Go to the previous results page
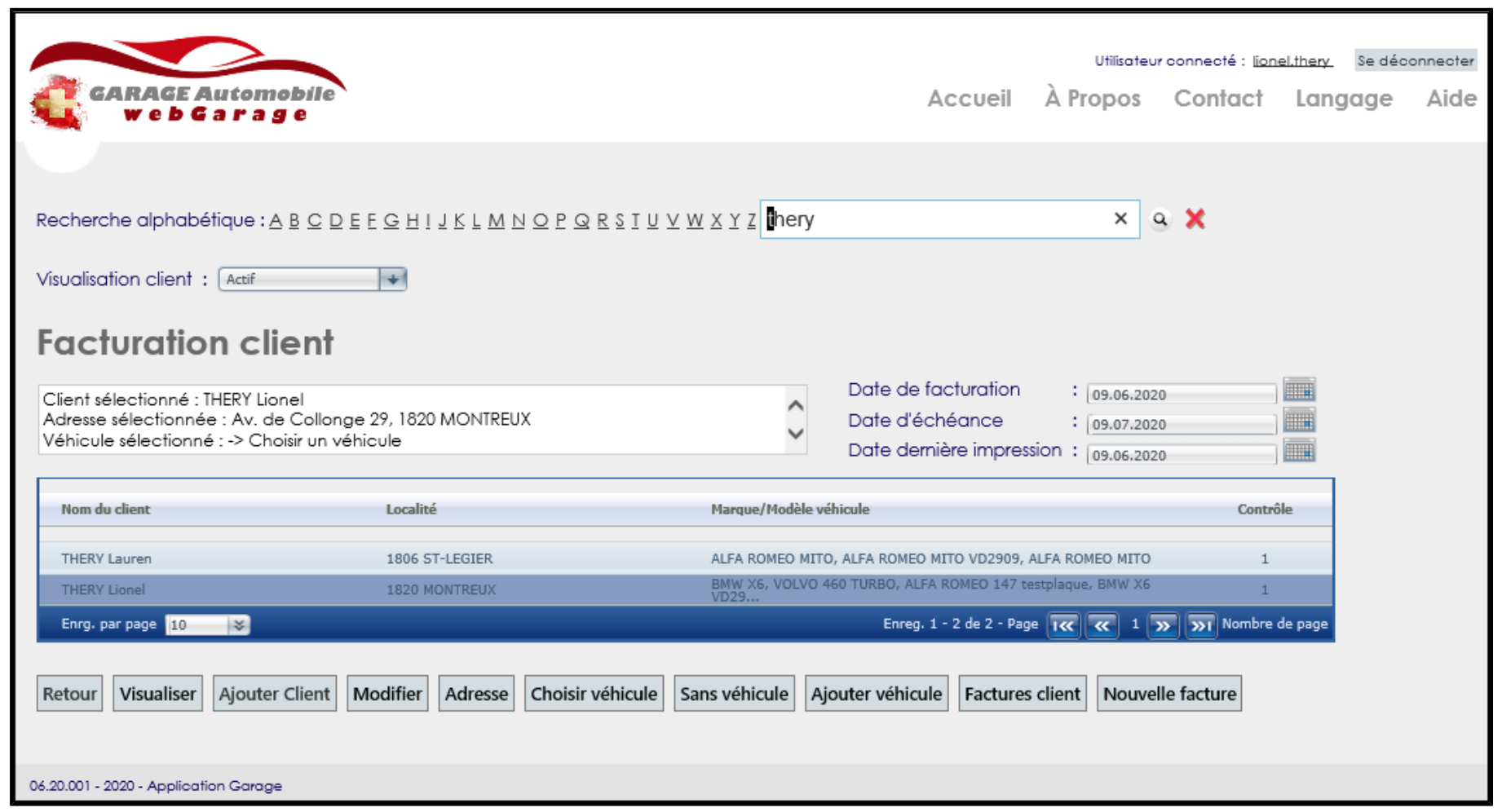1502x812 pixels. 1102,625
